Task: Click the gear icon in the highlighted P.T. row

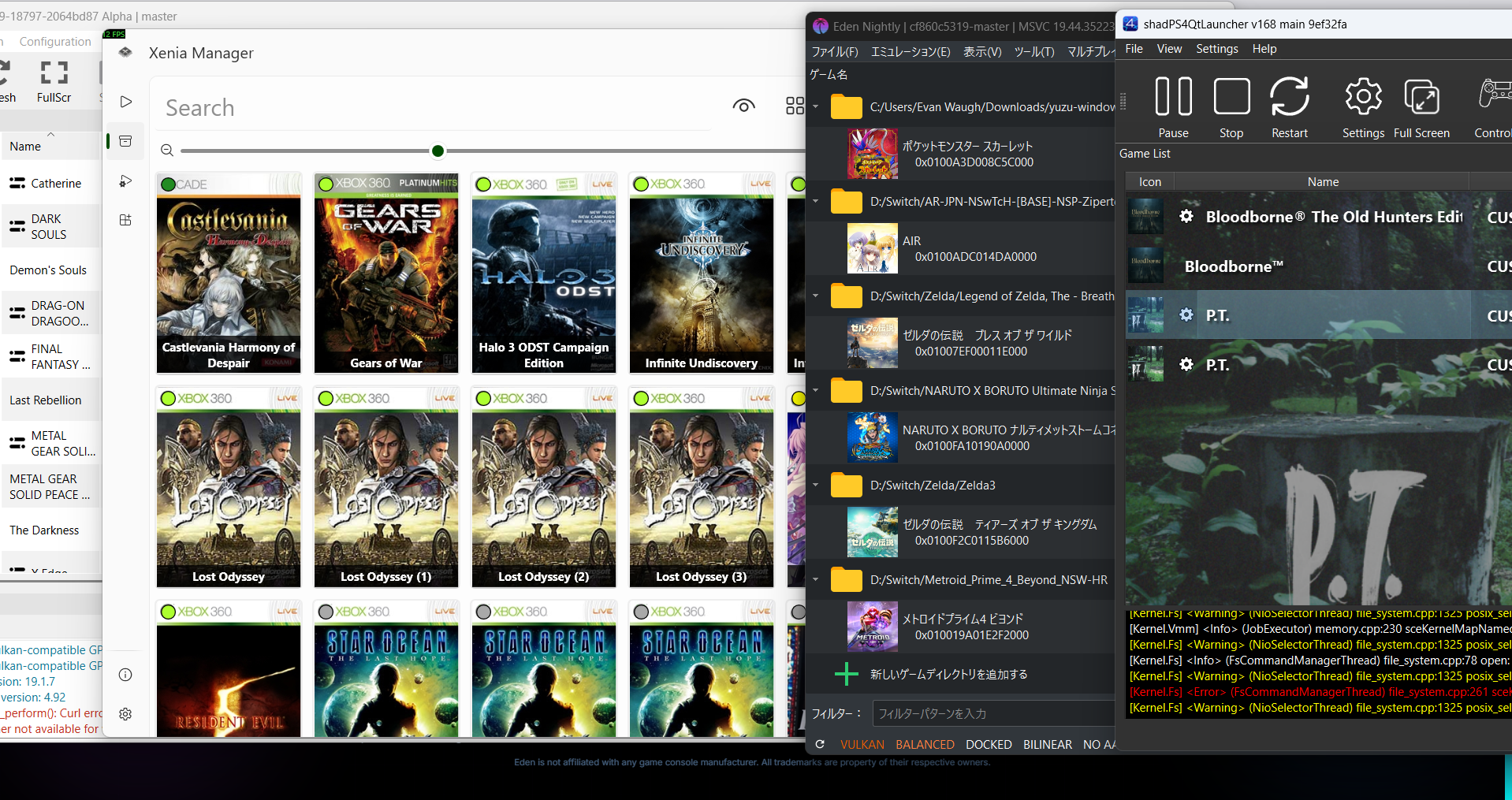Action: point(1186,314)
